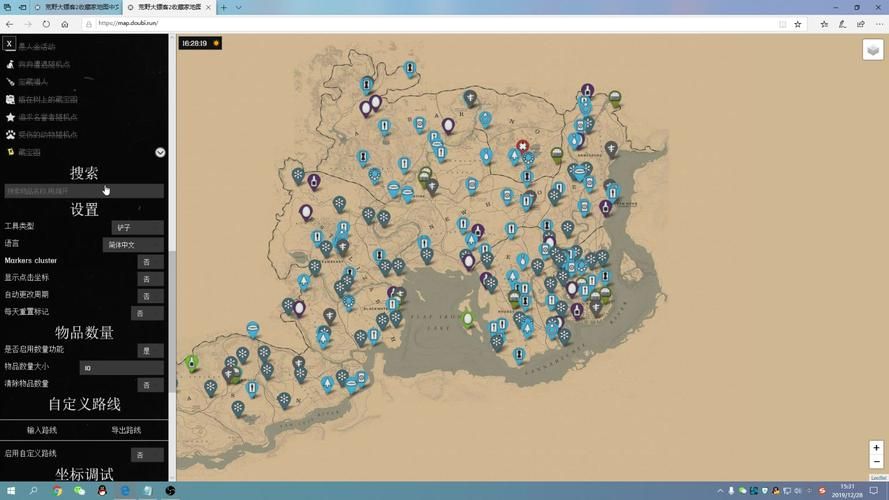Open QQ penguin from the taskbar
Image resolution: width=889 pixels, height=500 pixels.
tap(102, 490)
